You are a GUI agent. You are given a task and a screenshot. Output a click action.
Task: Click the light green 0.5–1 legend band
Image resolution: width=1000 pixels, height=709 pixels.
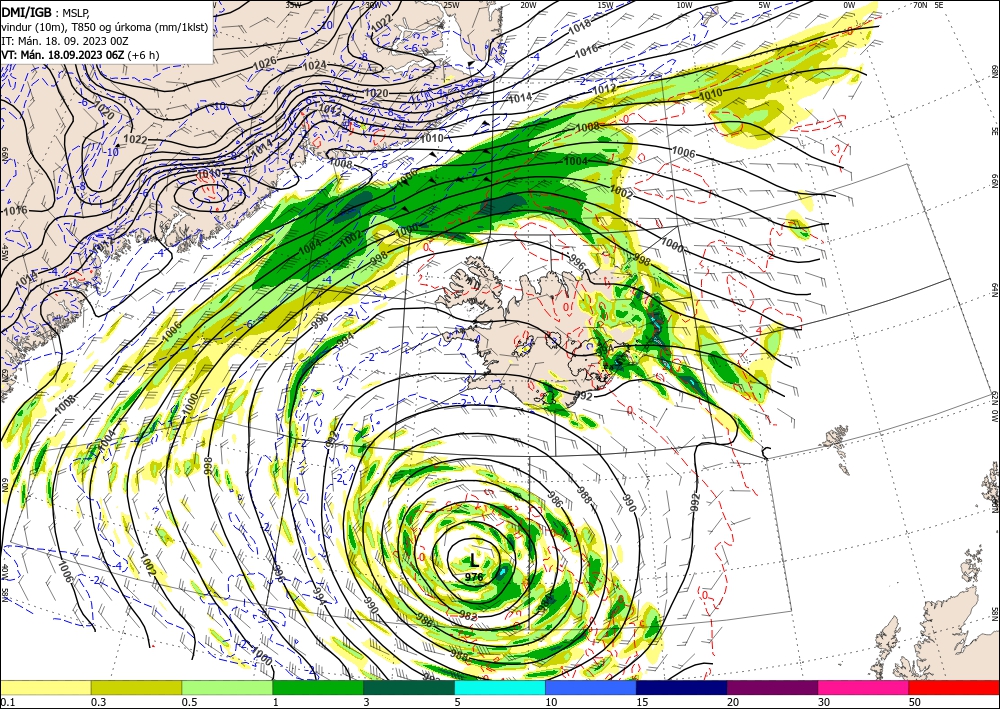pyautogui.click(x=227, y=687)
